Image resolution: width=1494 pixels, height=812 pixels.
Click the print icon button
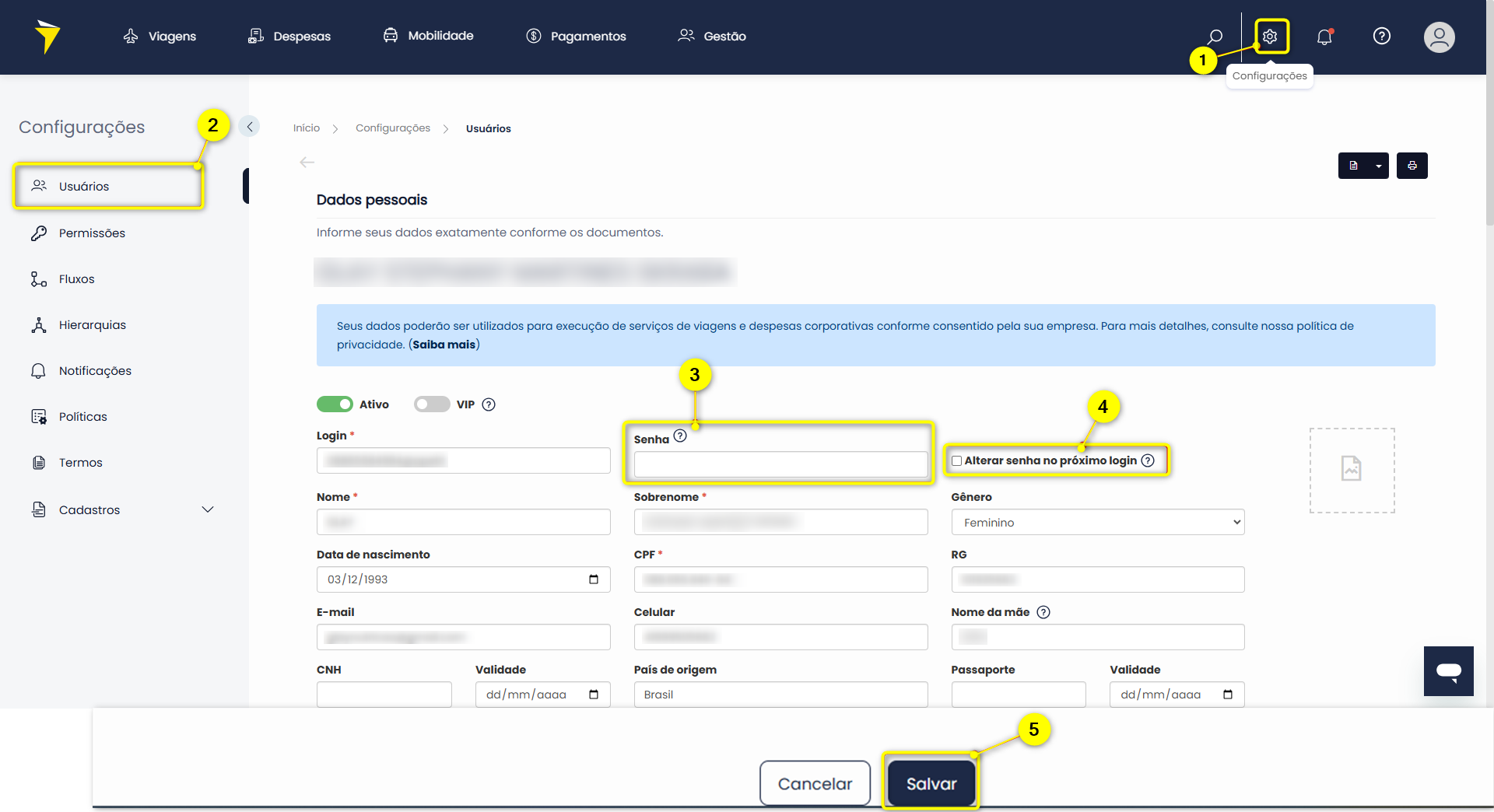1412,166
